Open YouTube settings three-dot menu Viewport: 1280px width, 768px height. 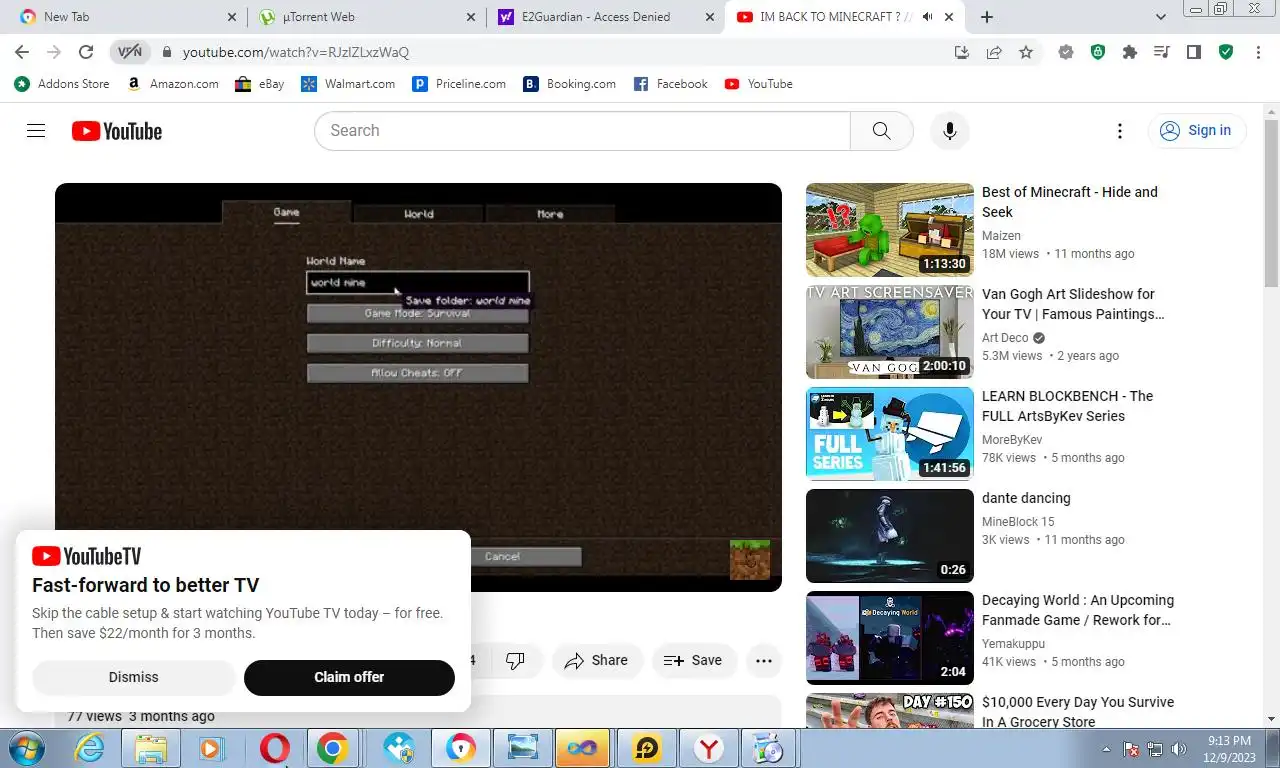(x=1120, y=131)
